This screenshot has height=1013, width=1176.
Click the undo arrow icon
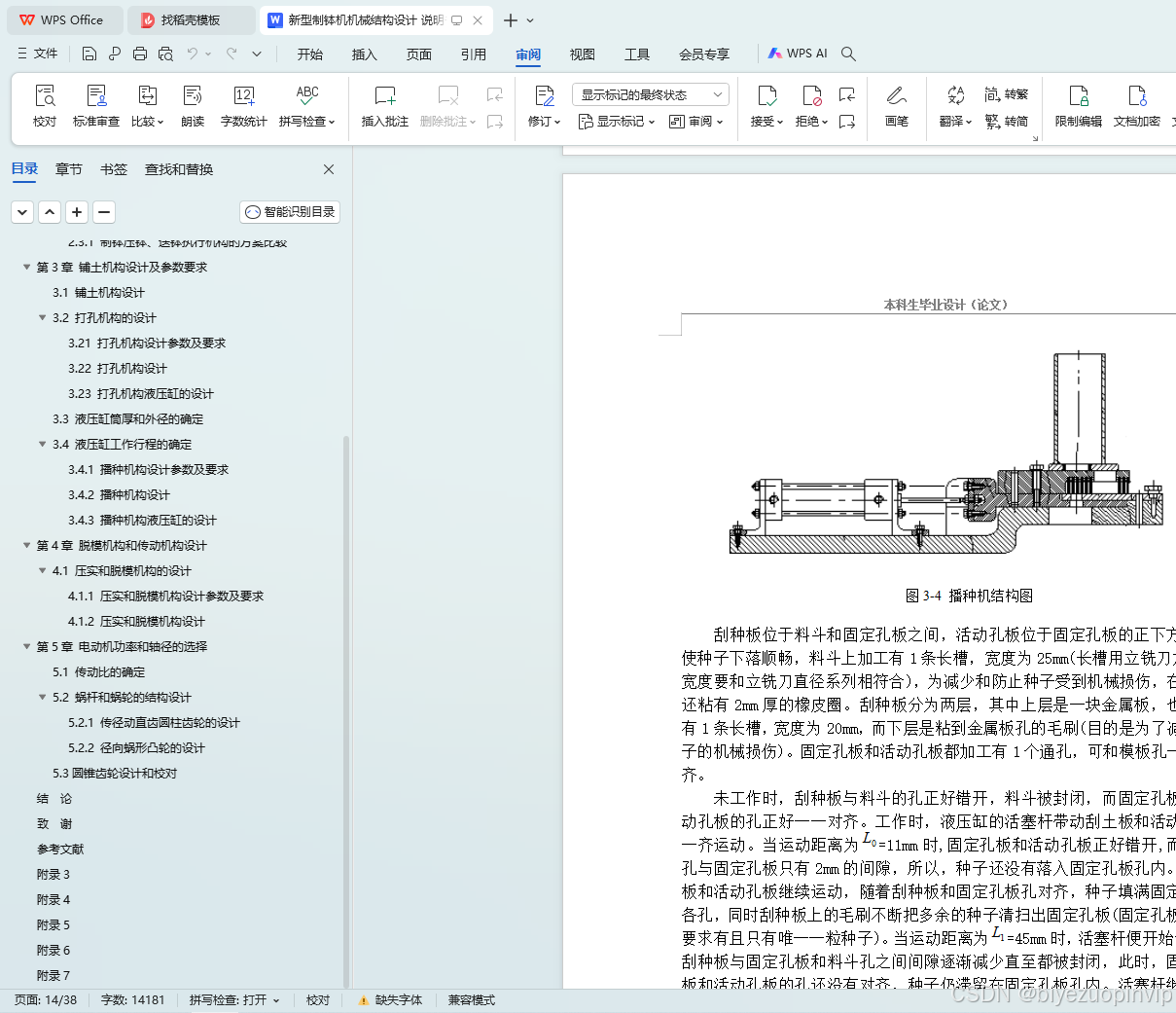[193, 54]
